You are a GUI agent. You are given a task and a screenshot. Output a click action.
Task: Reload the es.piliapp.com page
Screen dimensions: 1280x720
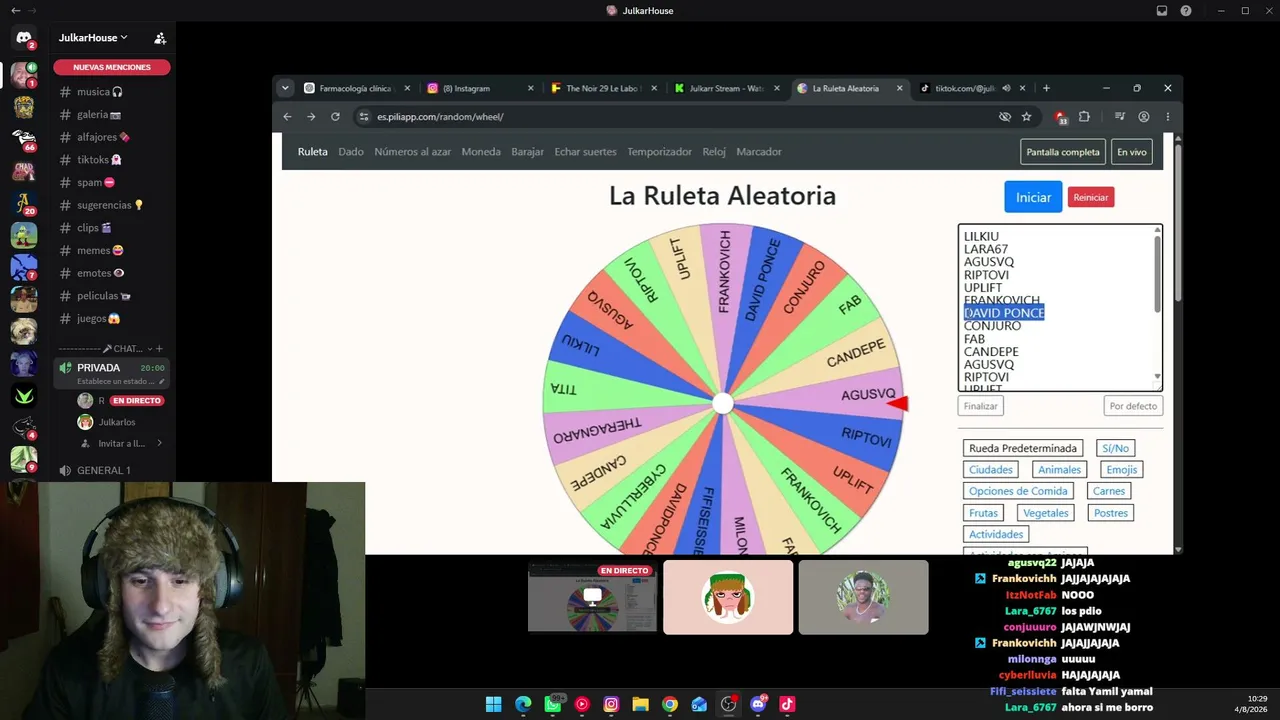coord(335,117)
